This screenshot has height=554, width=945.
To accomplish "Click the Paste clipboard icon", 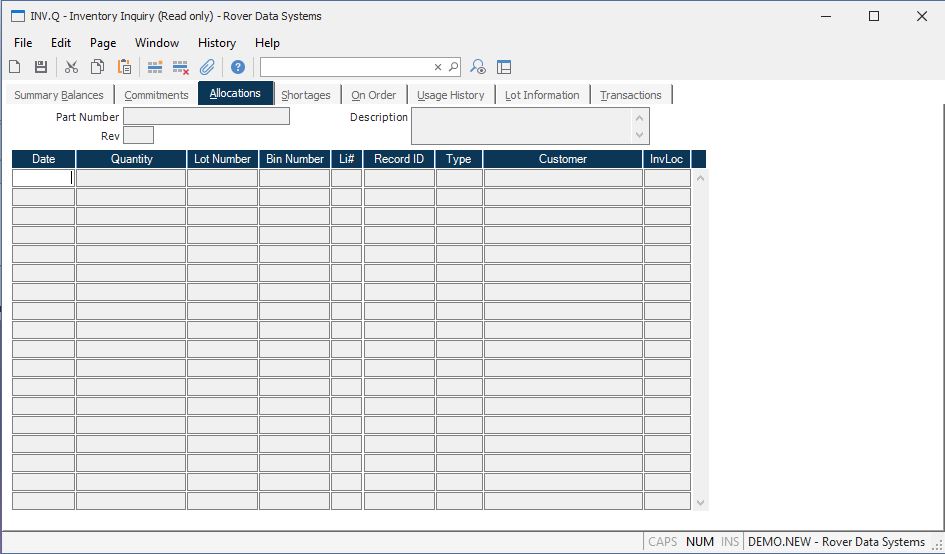I will 125,67.
